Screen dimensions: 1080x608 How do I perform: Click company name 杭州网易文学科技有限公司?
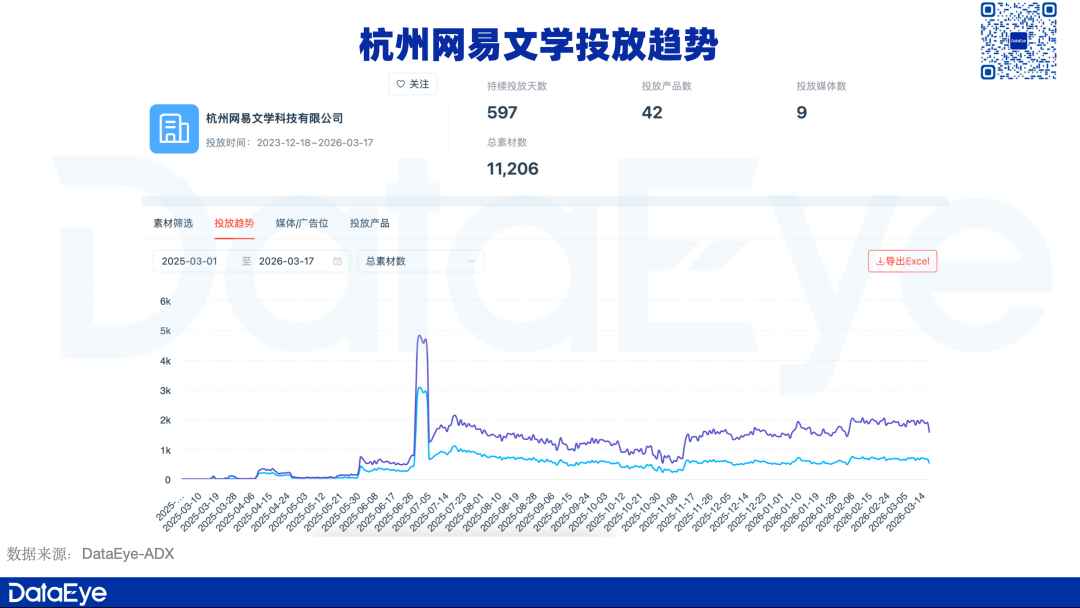tap(274, 118)
